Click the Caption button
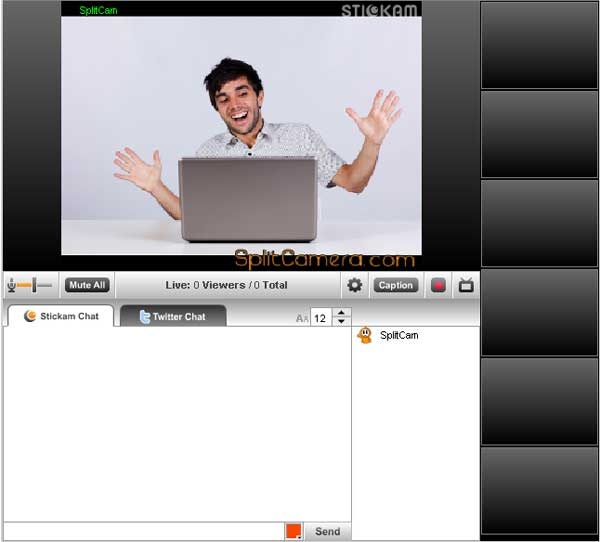 396,285
